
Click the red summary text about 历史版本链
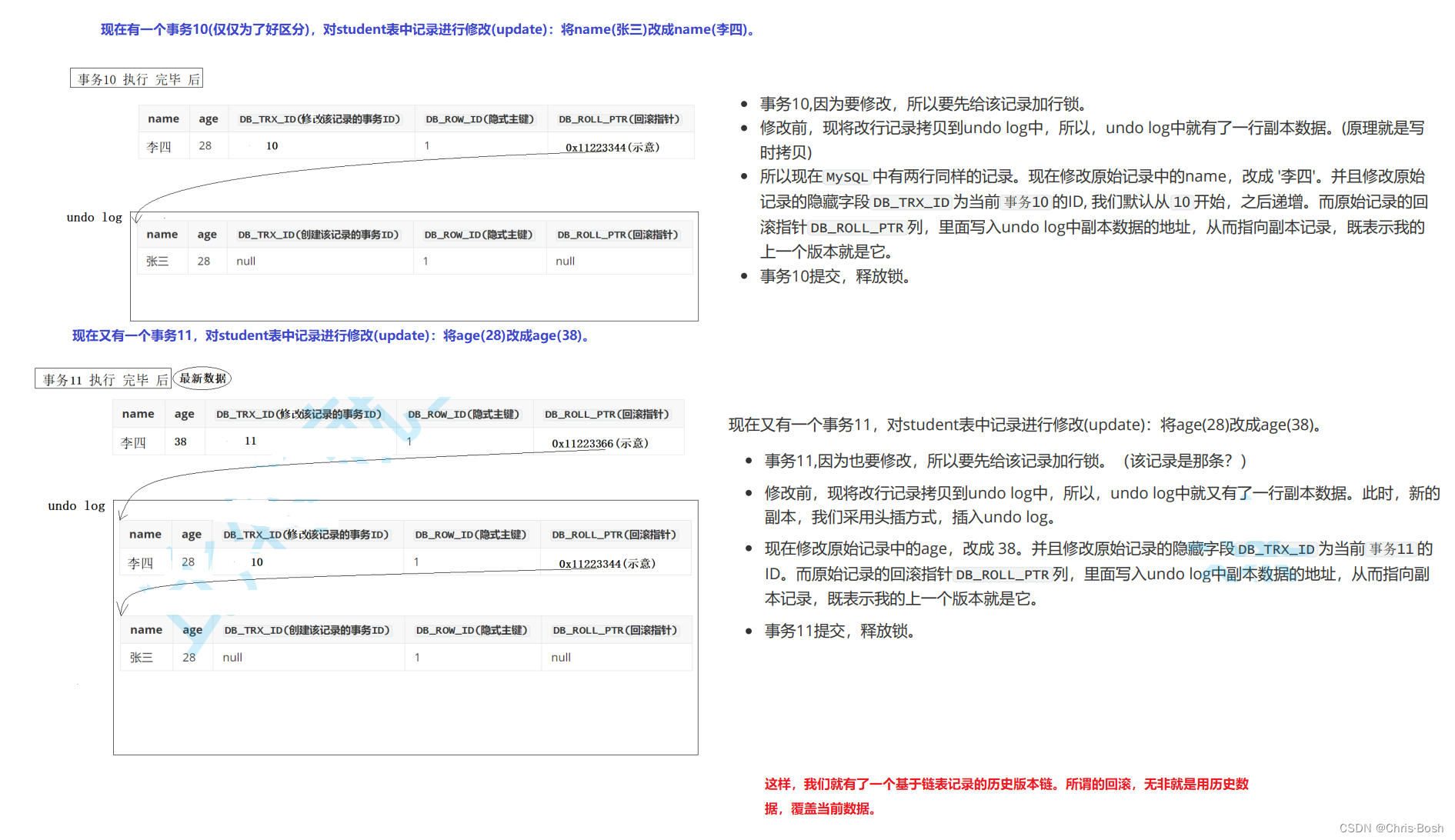coord(1006,796)
